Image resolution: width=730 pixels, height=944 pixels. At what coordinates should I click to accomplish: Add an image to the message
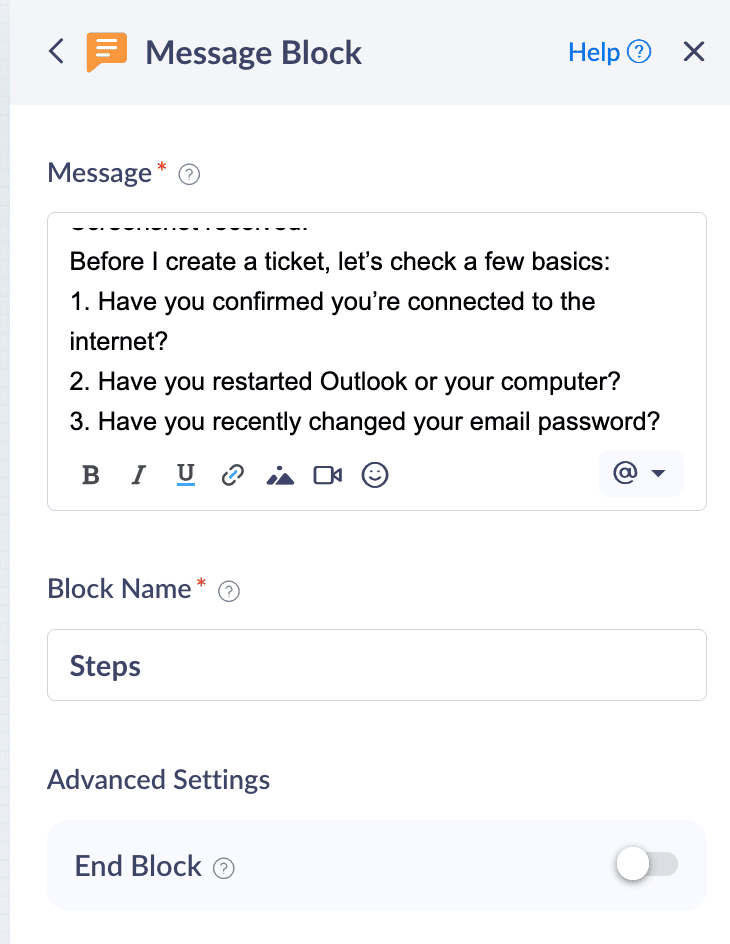point(280,475)
